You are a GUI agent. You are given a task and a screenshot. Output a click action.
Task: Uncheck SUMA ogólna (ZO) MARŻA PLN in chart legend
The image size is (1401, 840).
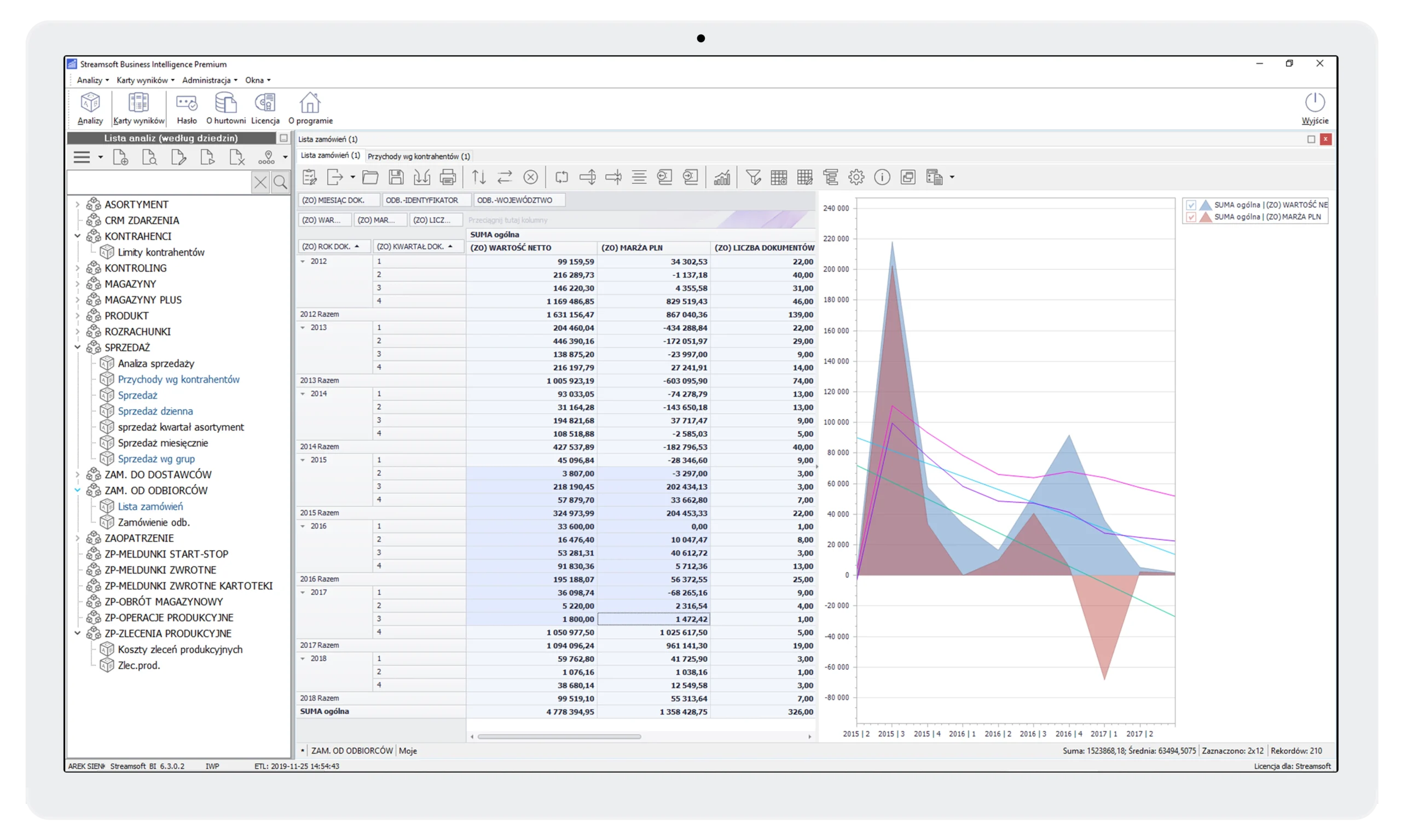click(x=1191, y=216)
